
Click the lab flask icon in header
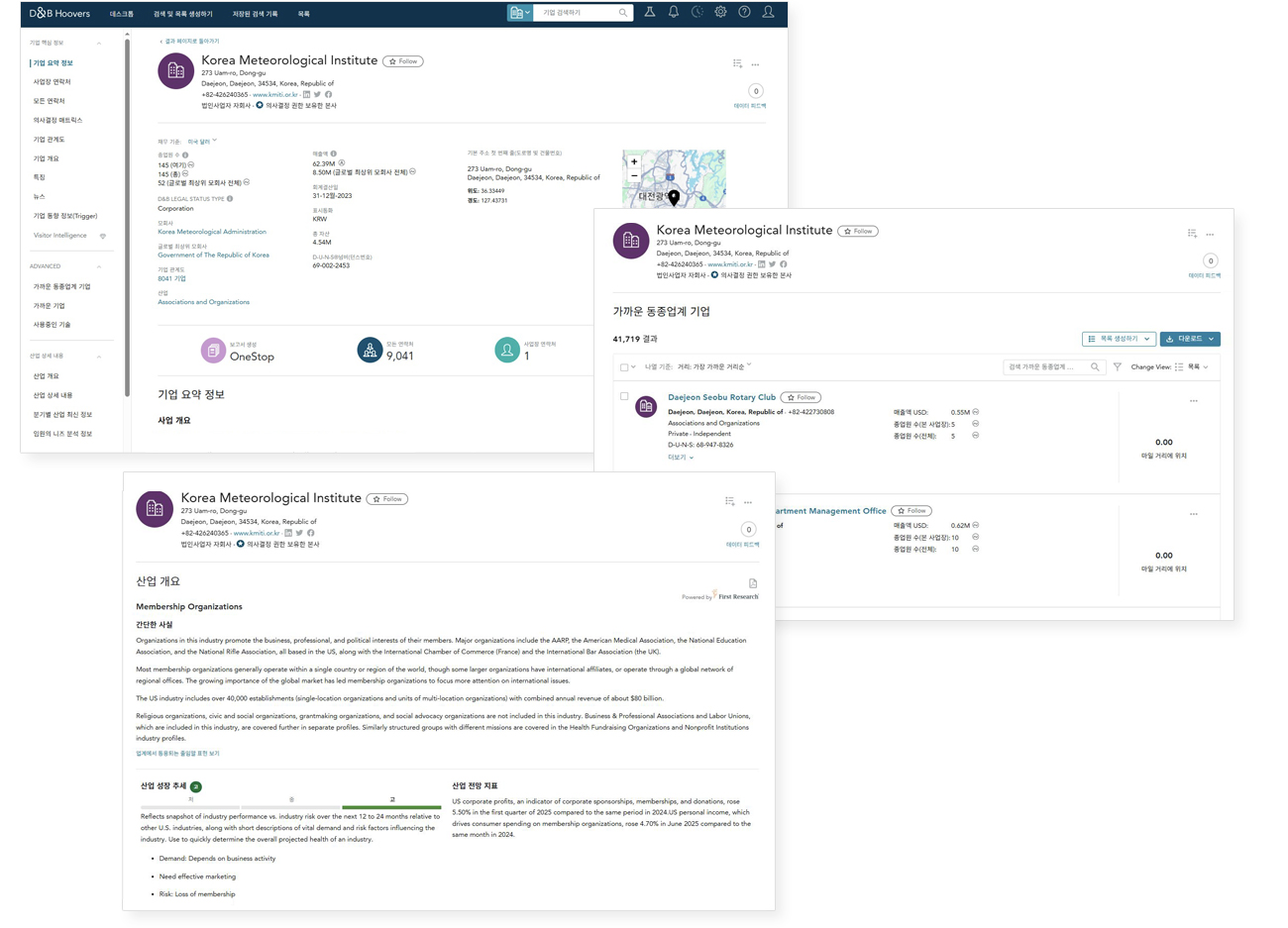650,13
